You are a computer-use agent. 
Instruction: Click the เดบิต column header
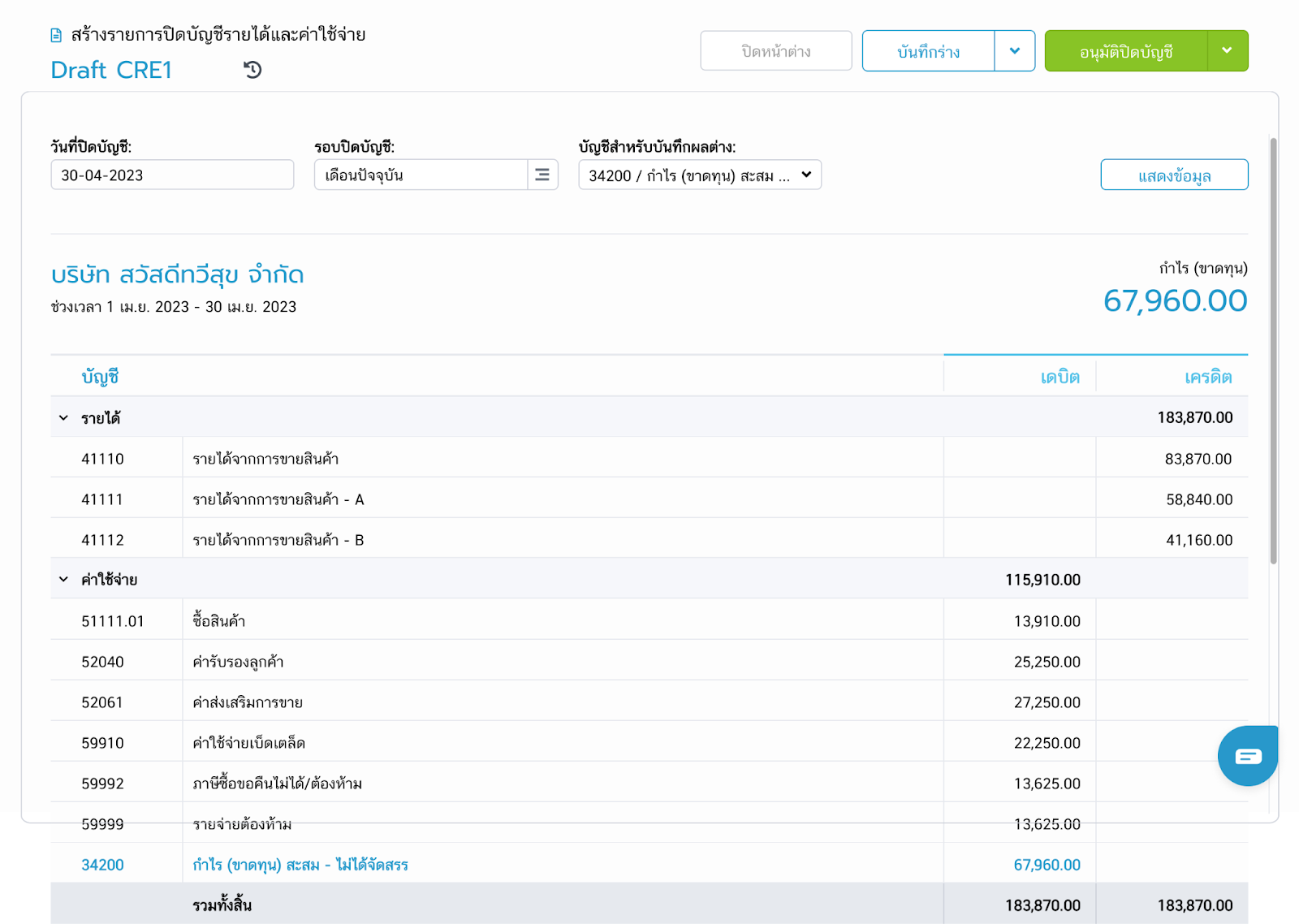click(1059, 377)
